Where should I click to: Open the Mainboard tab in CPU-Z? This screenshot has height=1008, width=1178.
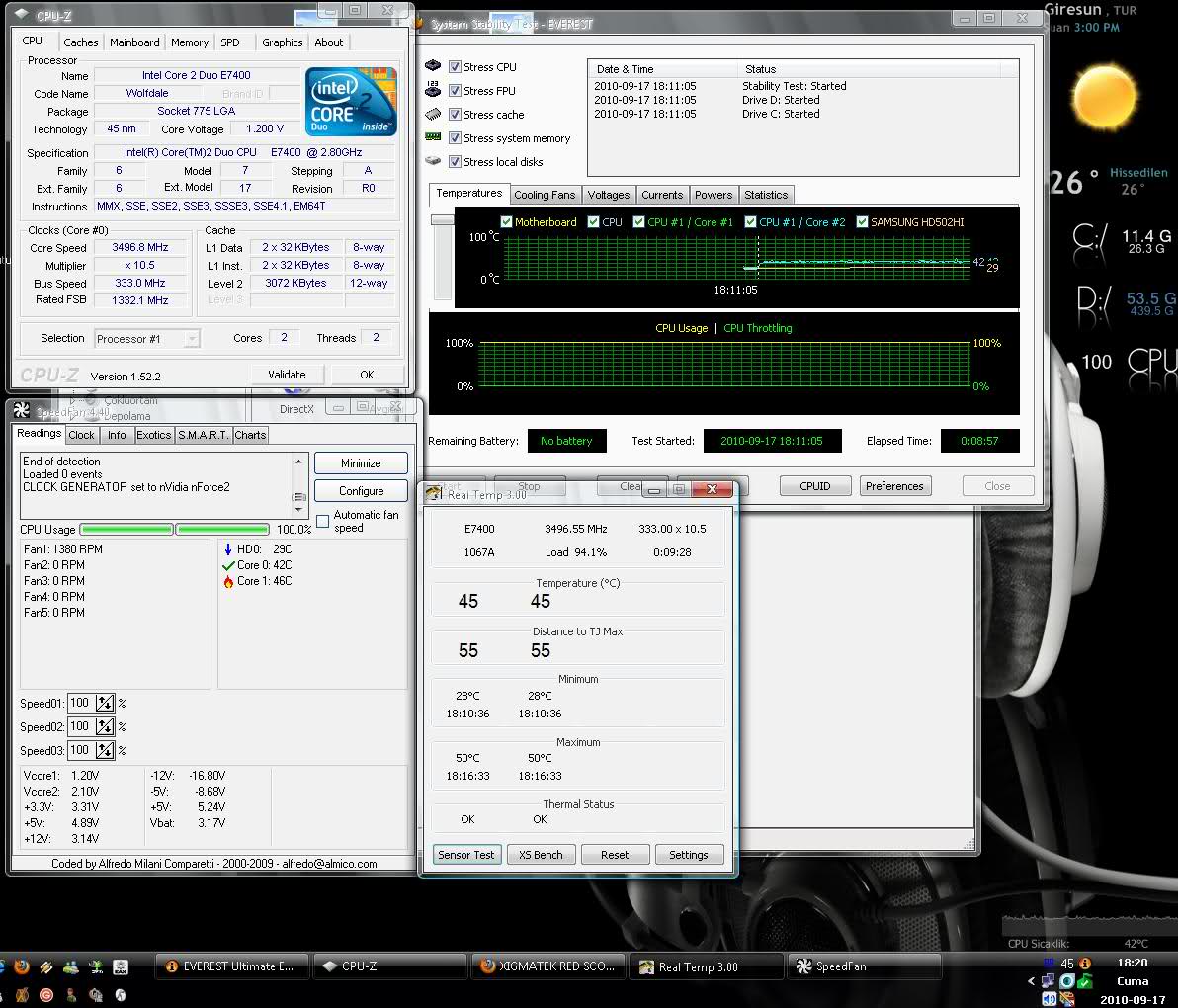click(134, 42)
